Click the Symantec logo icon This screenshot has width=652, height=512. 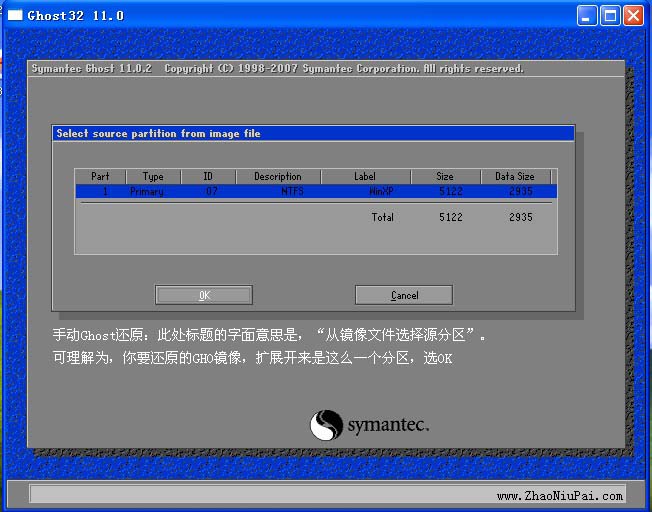pos(326,425)
